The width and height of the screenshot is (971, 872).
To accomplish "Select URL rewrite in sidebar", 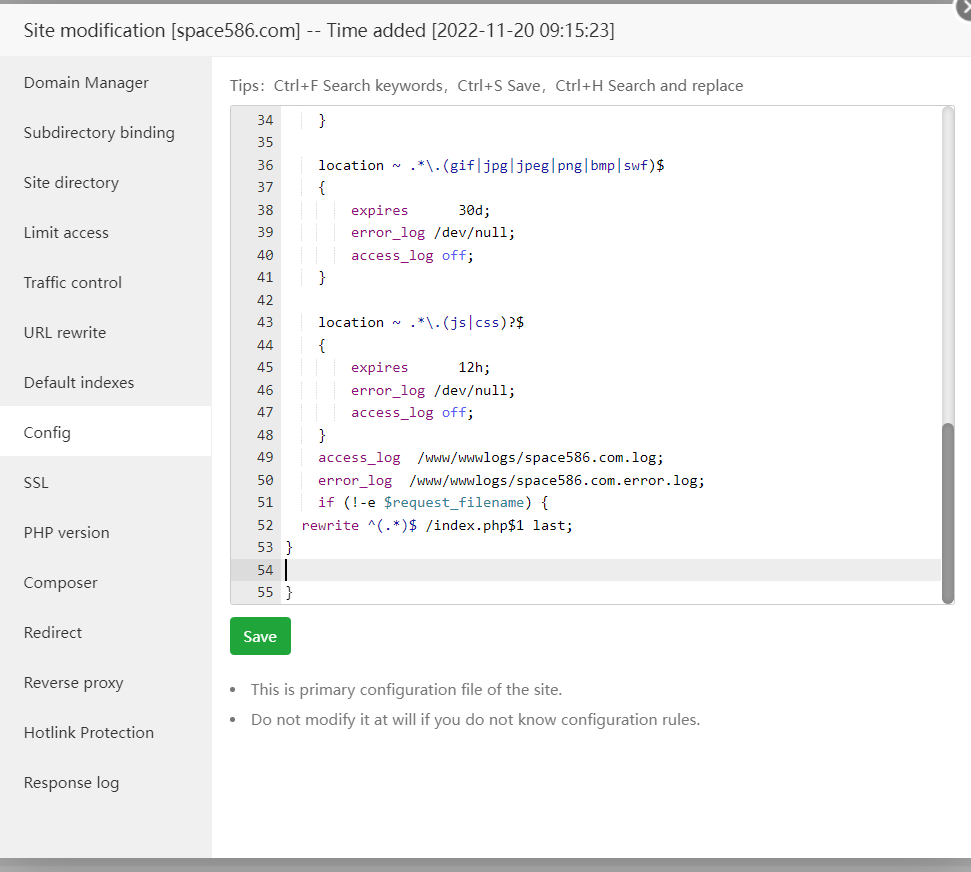I will [x=65, y=333].
